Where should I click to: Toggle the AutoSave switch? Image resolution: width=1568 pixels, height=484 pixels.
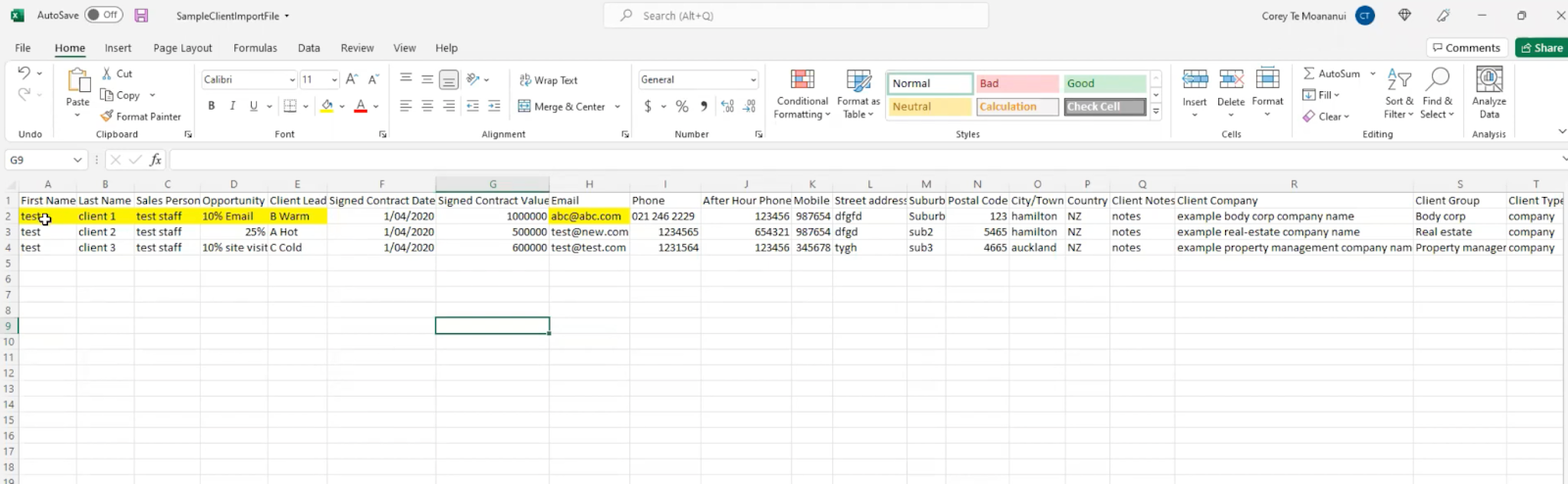pos(103,15)
